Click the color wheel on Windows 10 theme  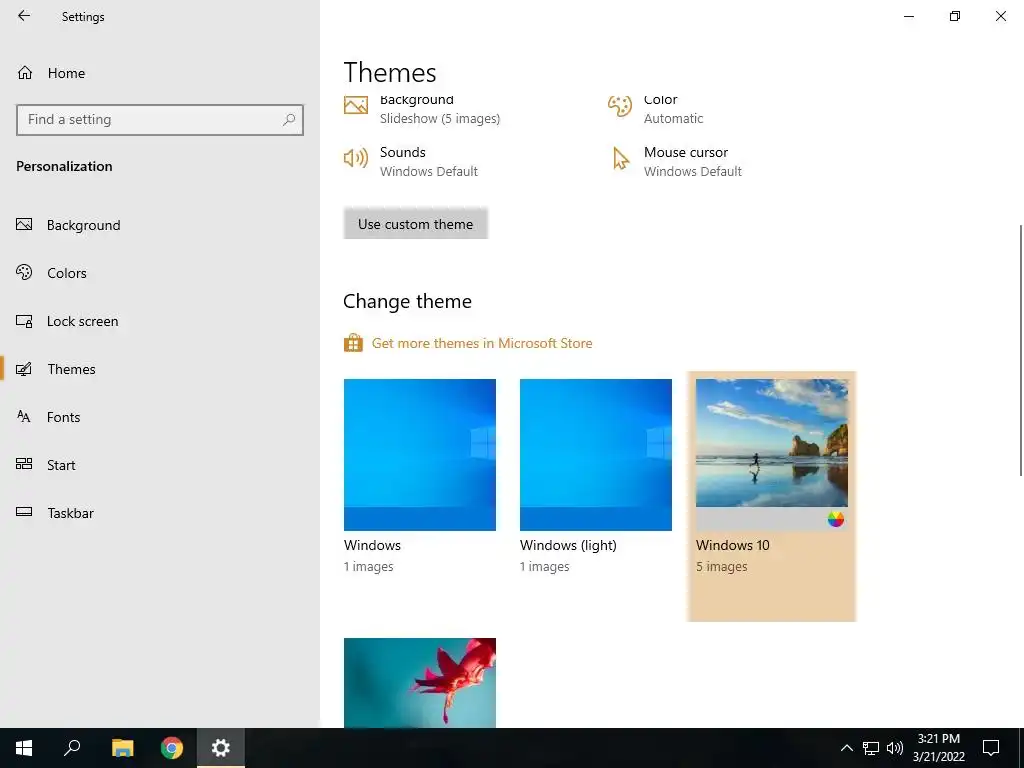[x=835, y=519]
